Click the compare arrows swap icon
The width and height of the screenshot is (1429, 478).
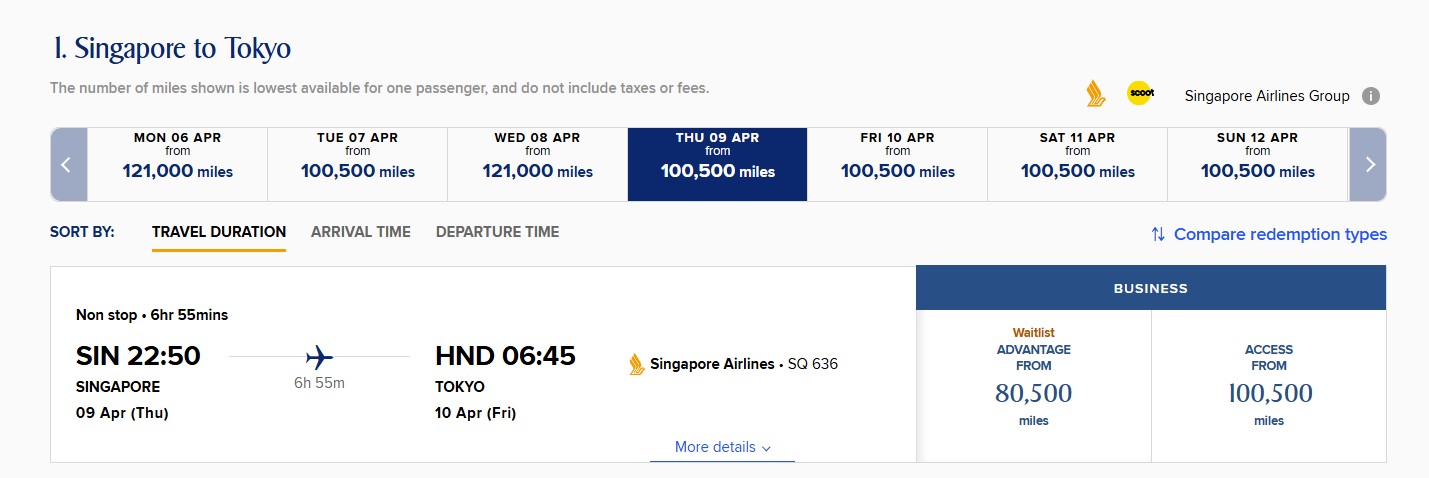1158,234
